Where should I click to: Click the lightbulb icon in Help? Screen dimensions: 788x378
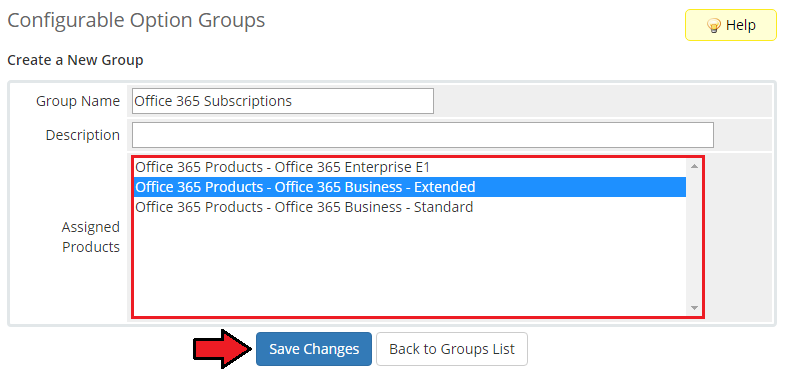pos(714,26)
